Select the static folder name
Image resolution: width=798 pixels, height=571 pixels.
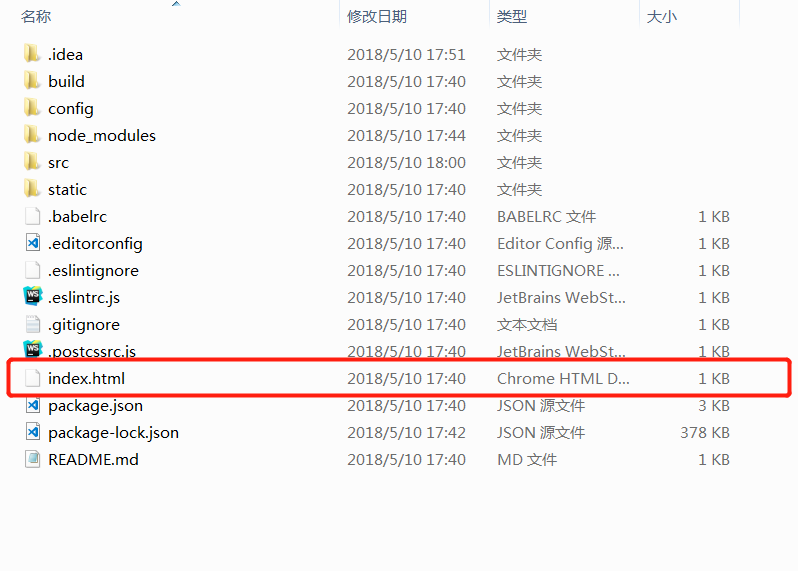pyautogui.click(x=67, y=189)
